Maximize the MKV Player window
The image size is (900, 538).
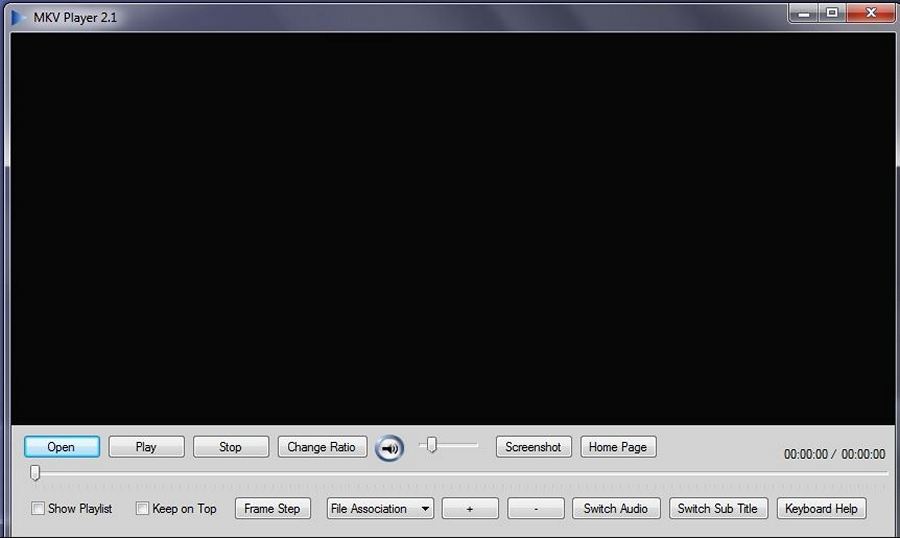tap(832, 13)
